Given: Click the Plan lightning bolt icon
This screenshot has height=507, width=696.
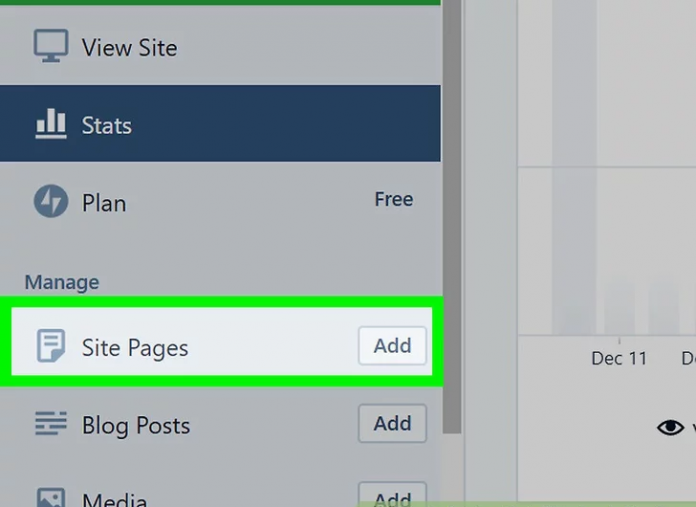Looking at the screenshot, I should click(x=51, y=202).
